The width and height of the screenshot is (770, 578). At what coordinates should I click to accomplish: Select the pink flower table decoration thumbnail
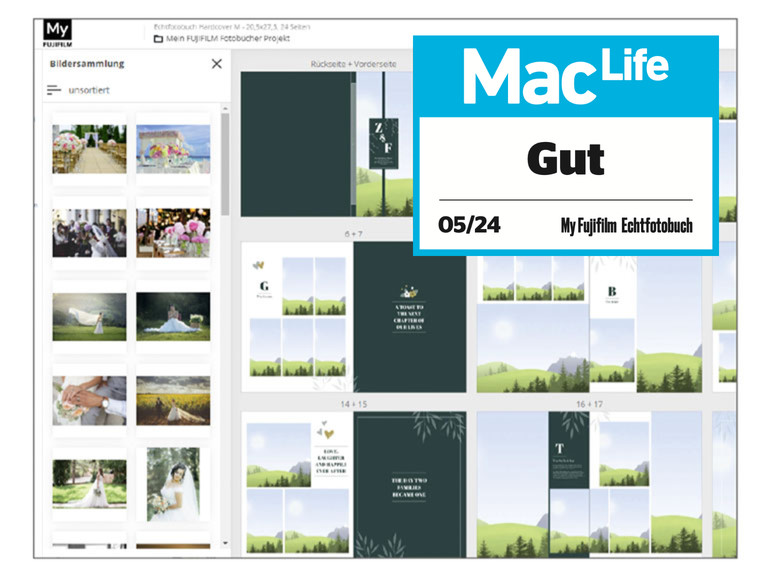point(173,233)
